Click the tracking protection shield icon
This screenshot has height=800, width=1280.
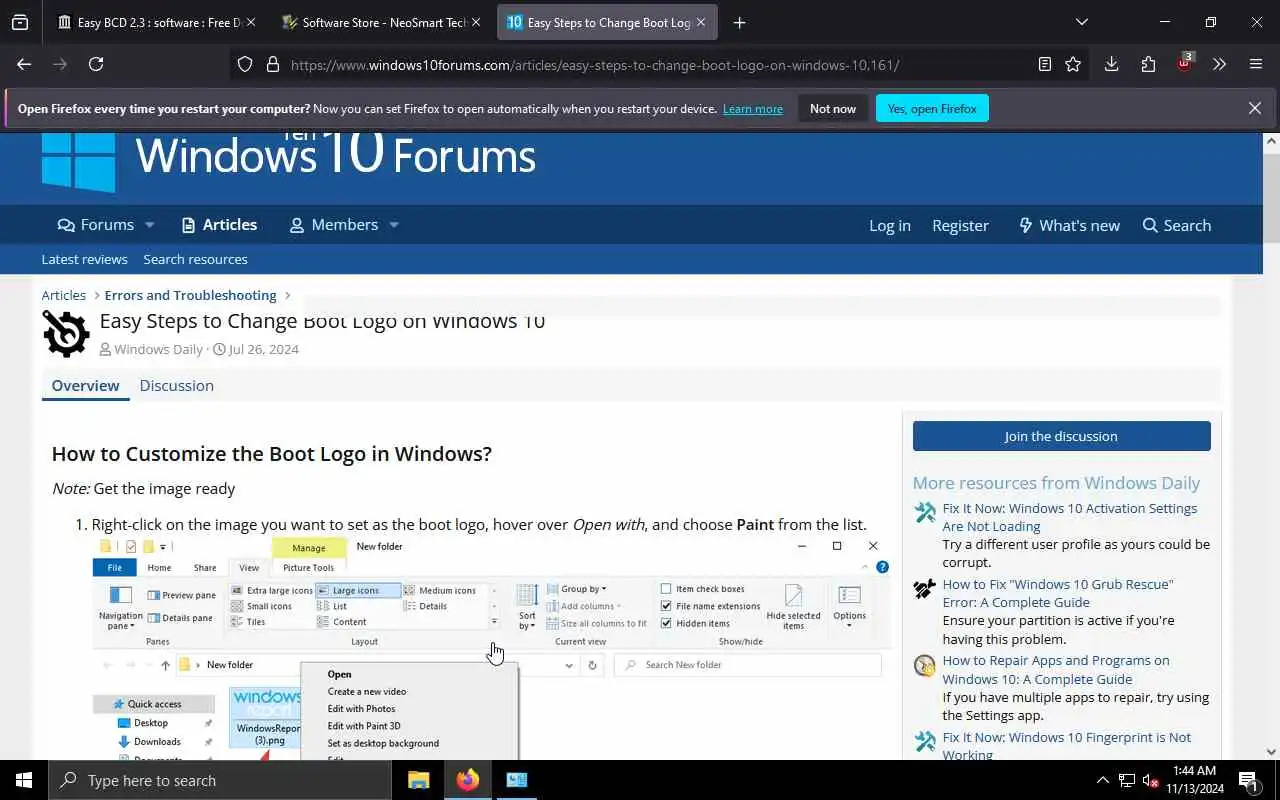(245, 64)
